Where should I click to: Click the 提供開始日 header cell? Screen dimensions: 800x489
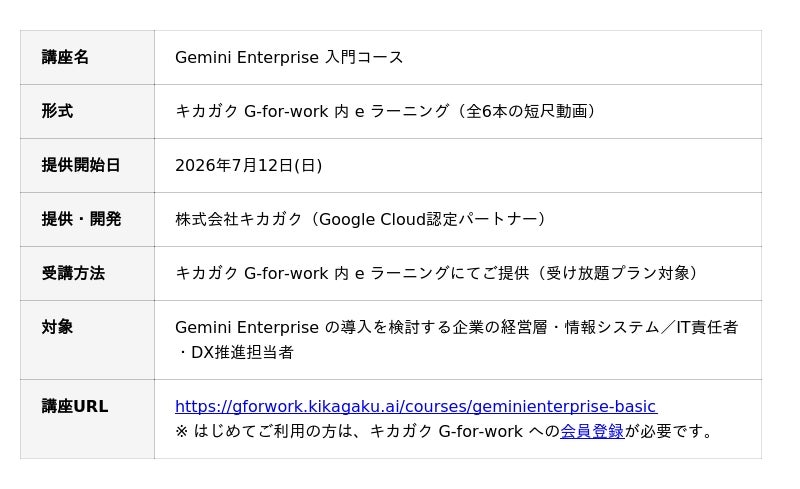point(87,165)
